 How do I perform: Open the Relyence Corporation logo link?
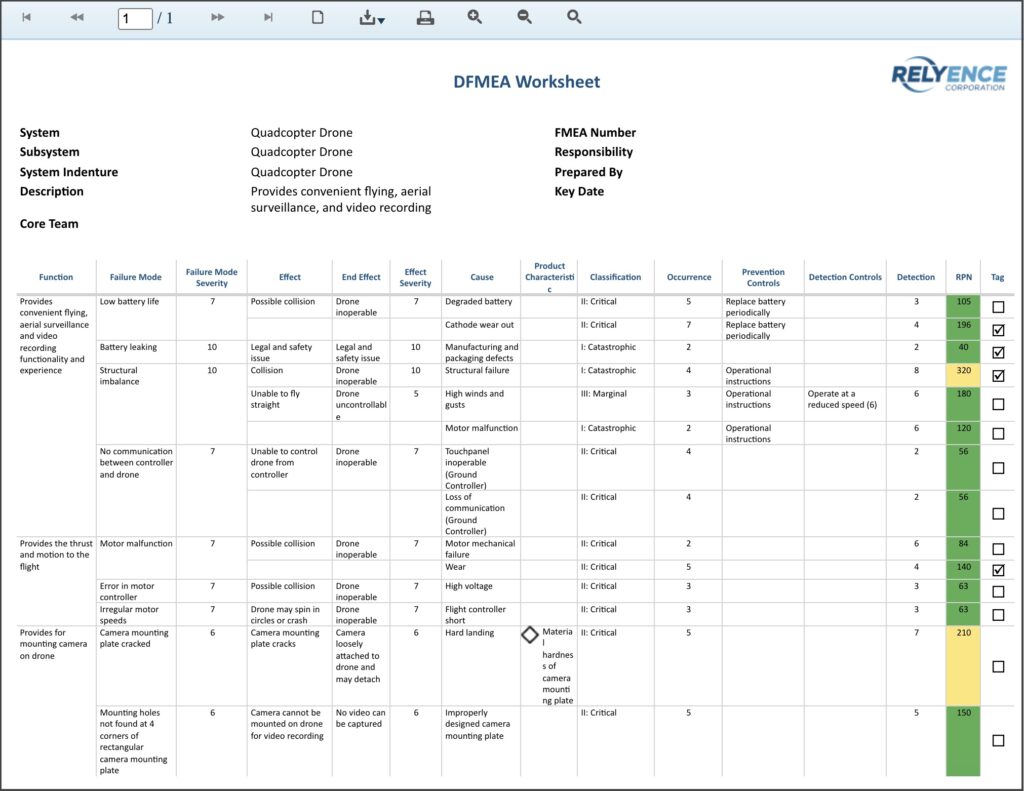[x=947, y=76]
